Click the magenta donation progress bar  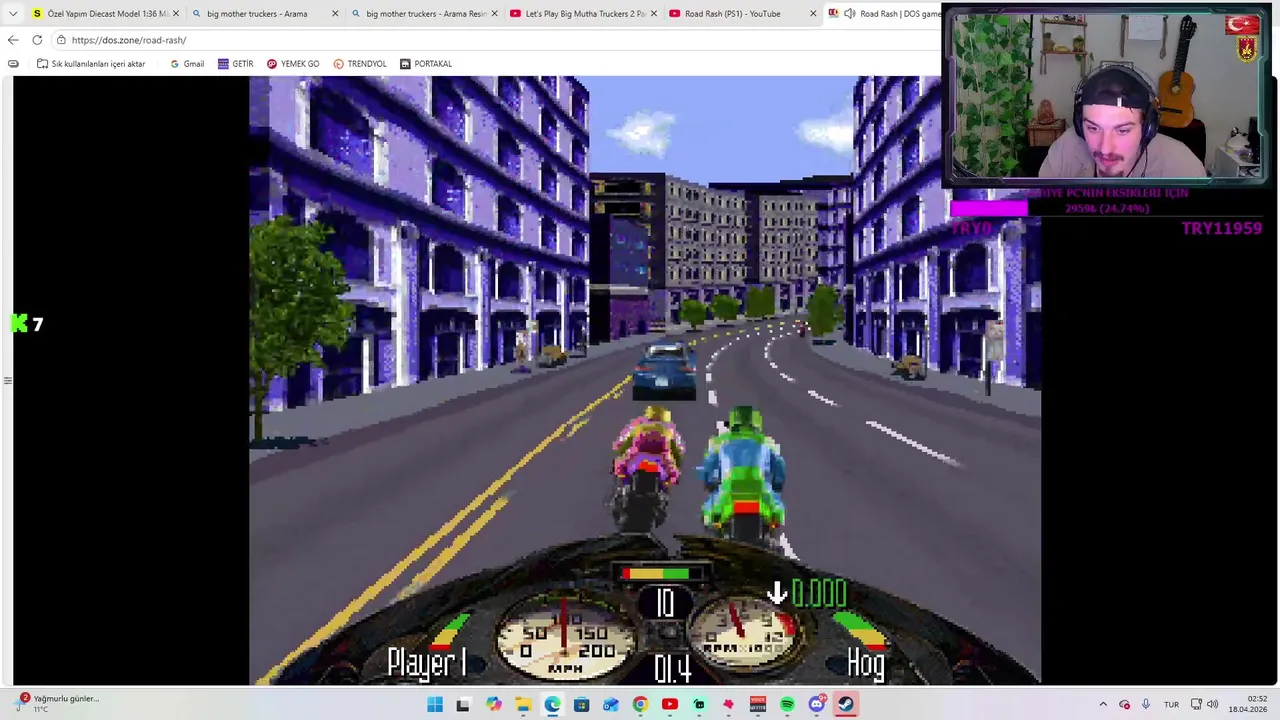[988, 208]
